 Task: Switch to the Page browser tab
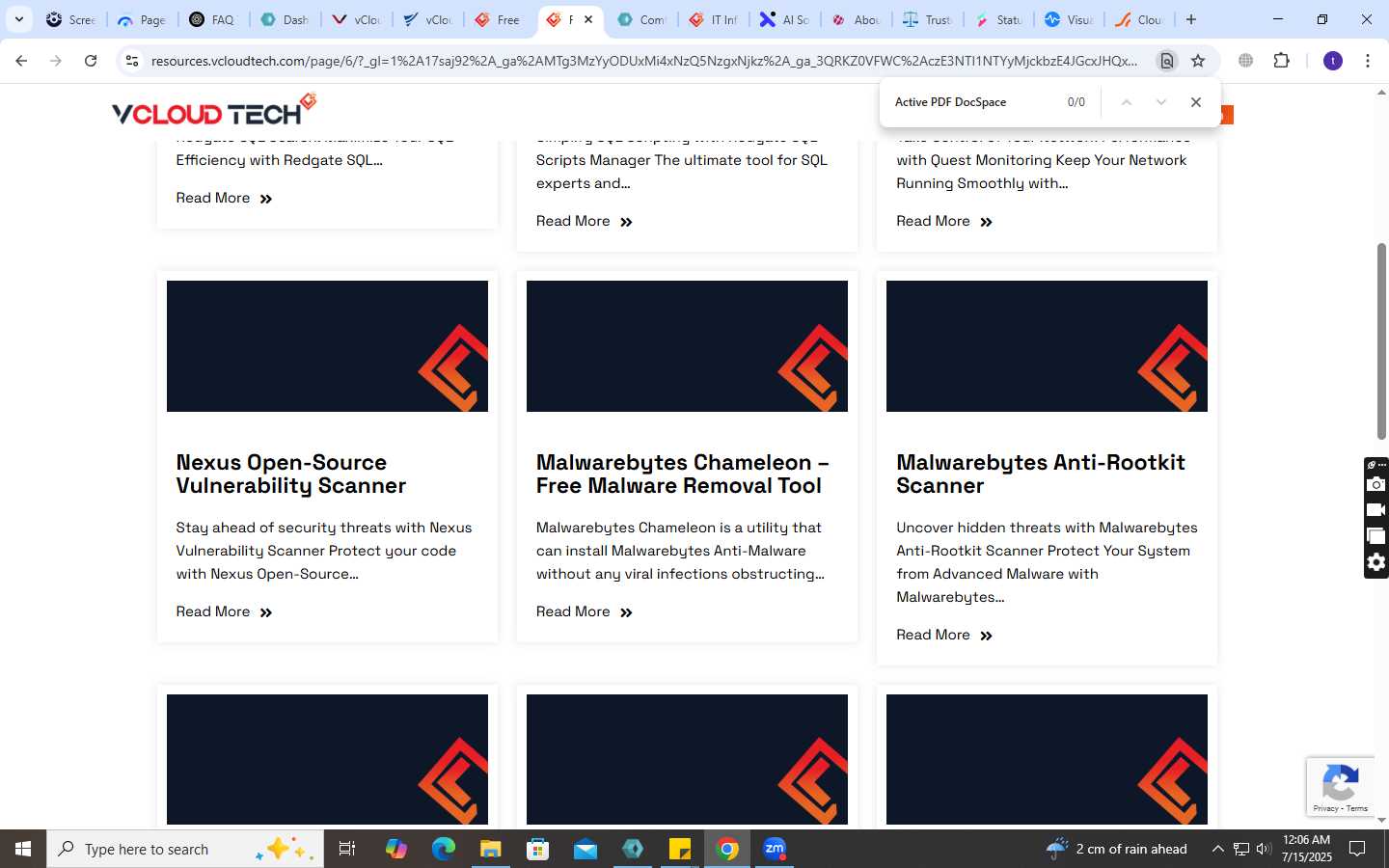pyautogui.click(x=142, y=19)
